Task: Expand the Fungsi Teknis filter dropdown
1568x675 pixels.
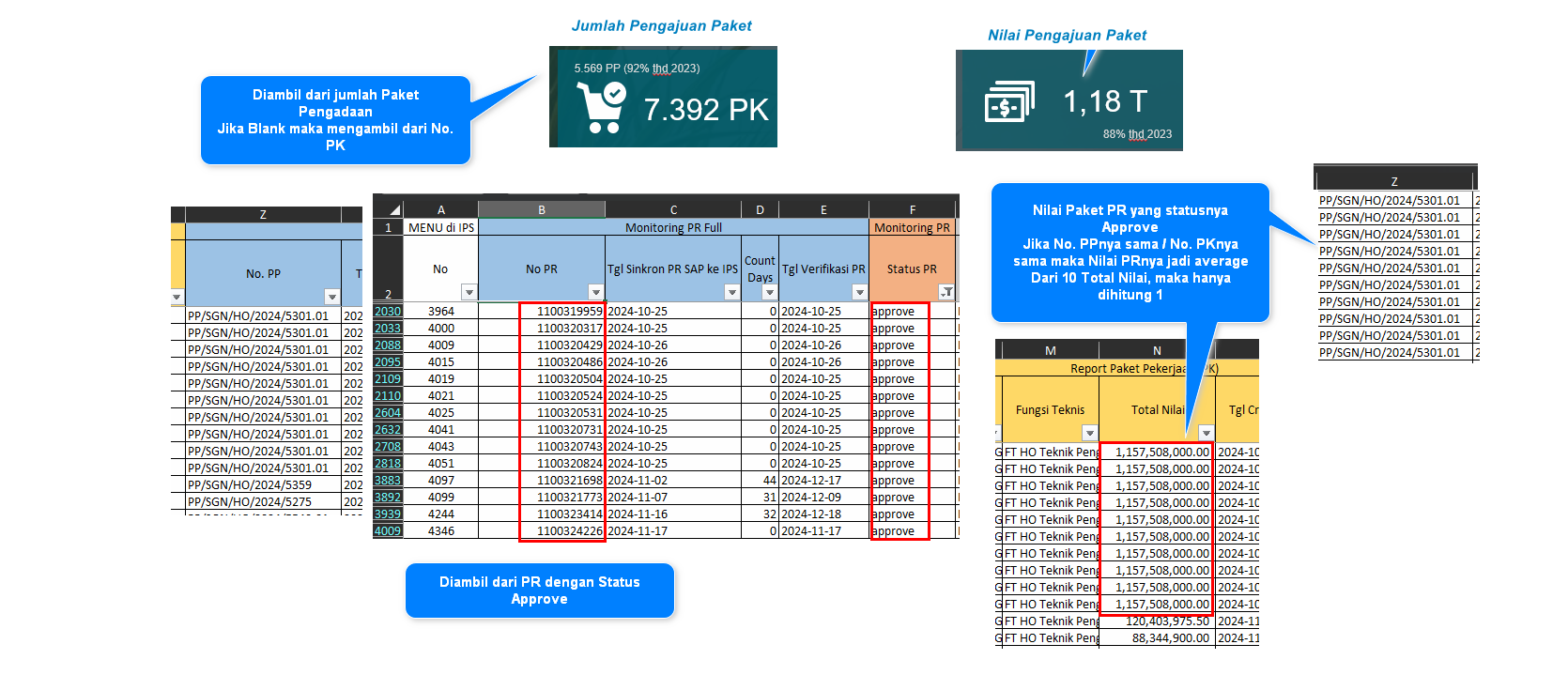Action: 1089,433
